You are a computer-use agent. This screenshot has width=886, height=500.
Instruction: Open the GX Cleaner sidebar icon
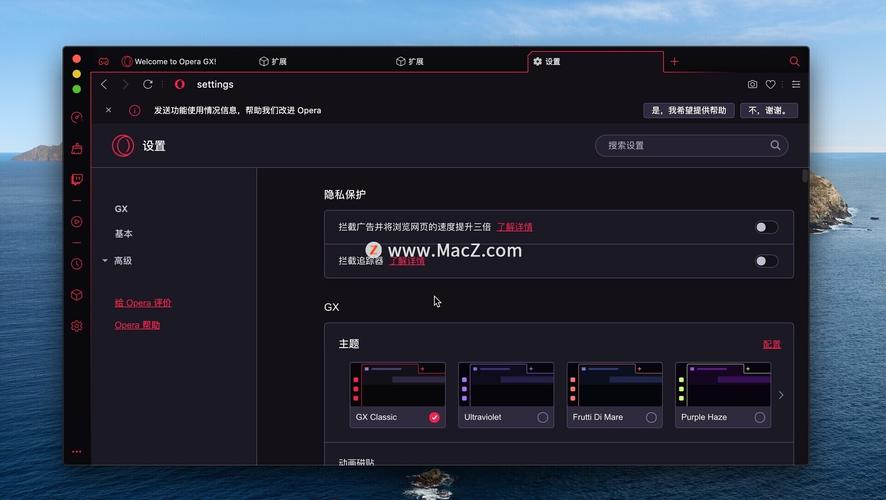click(77, 149)
